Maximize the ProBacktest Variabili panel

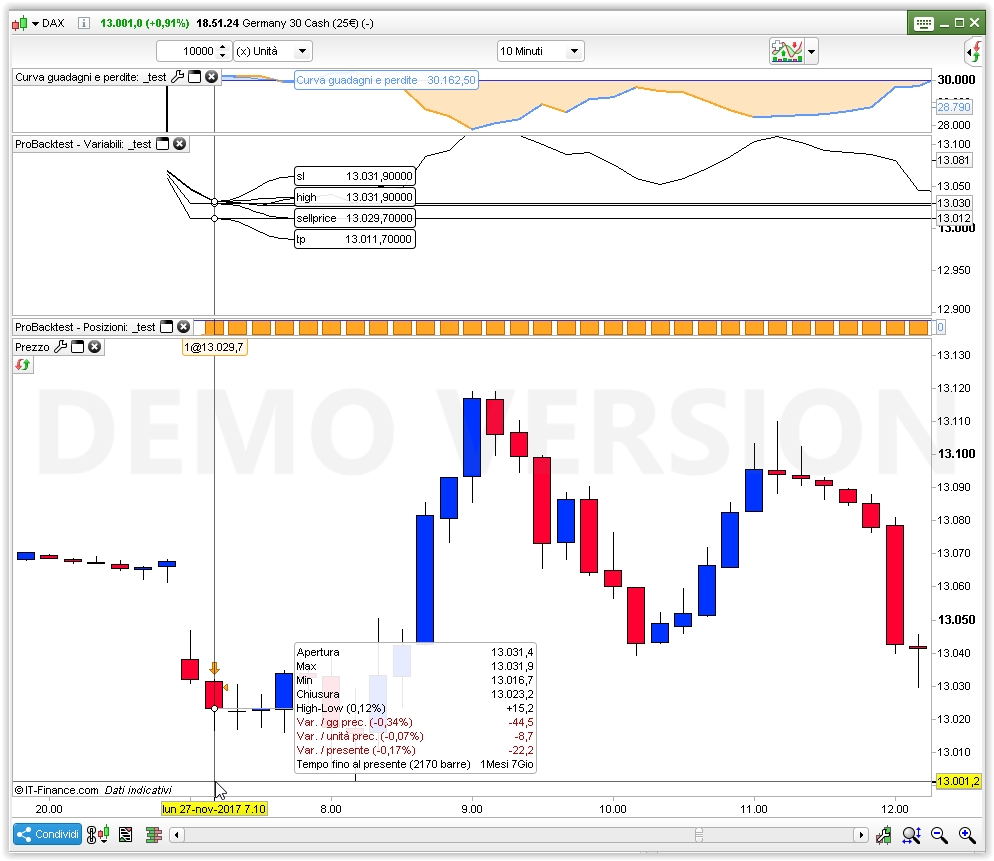tap(163, 144)
